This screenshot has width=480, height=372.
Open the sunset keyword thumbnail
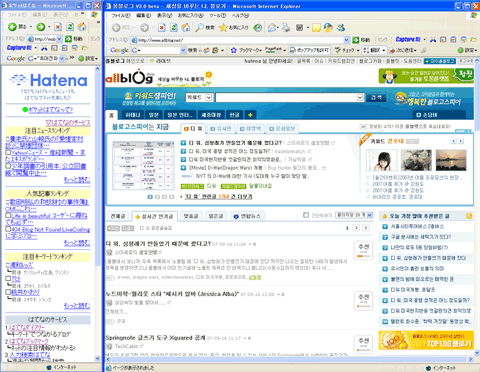click(451, 160)
